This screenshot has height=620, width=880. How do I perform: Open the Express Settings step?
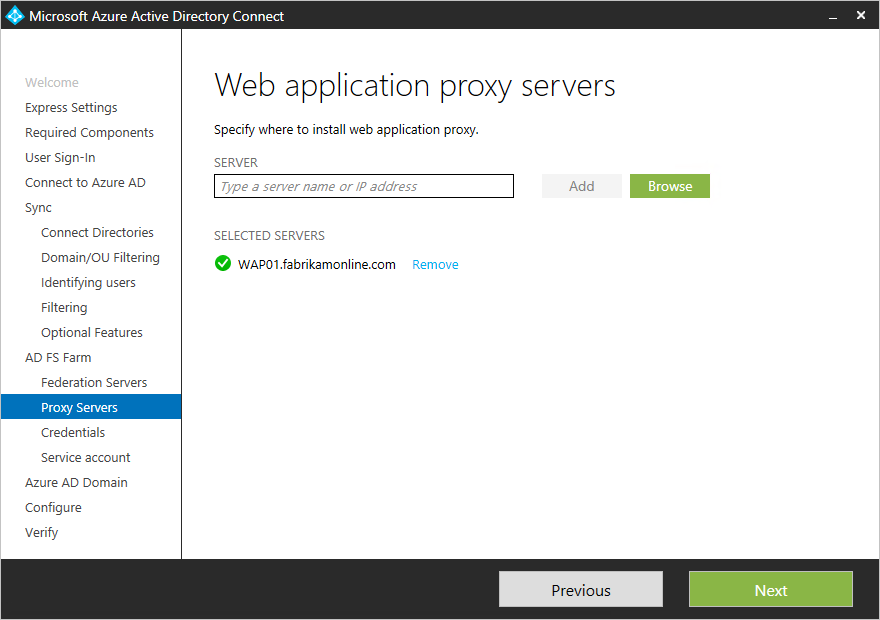pyautogui.click(x=71, y=107)
